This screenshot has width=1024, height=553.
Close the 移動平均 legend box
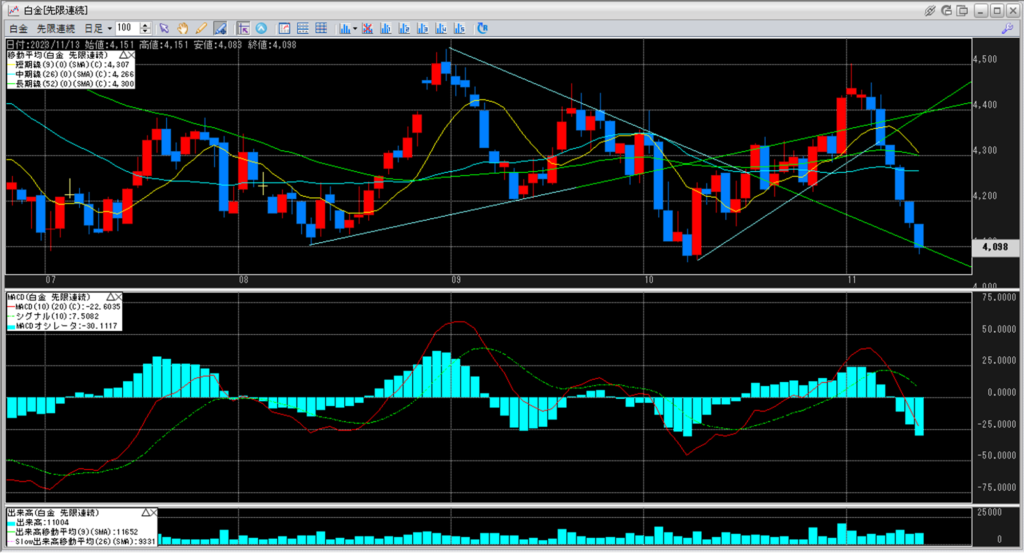tap(131, 55)
